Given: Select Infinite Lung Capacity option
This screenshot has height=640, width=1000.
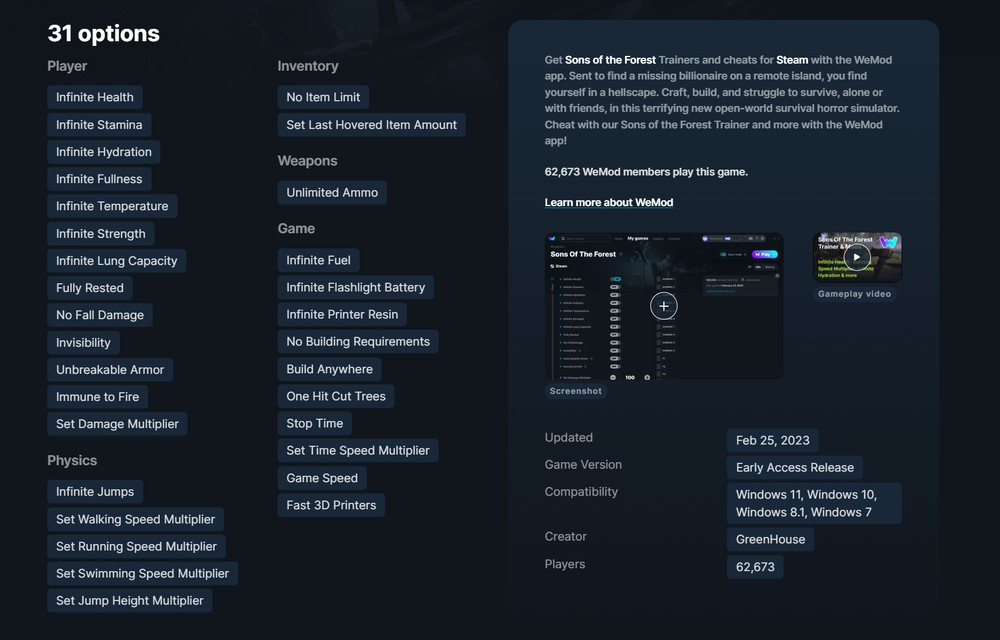Looking at the screenshot, I should [x=116, y=261].
